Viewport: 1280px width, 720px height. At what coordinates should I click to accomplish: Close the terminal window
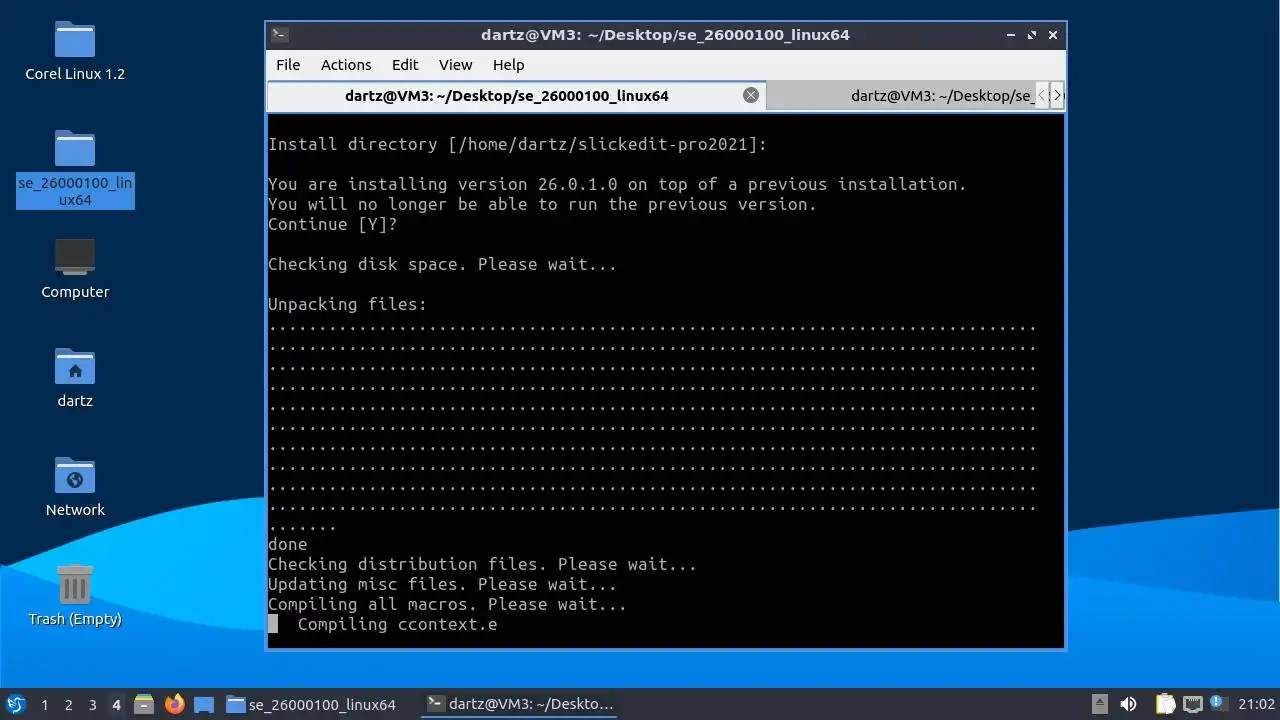[x=1053, y=34]
